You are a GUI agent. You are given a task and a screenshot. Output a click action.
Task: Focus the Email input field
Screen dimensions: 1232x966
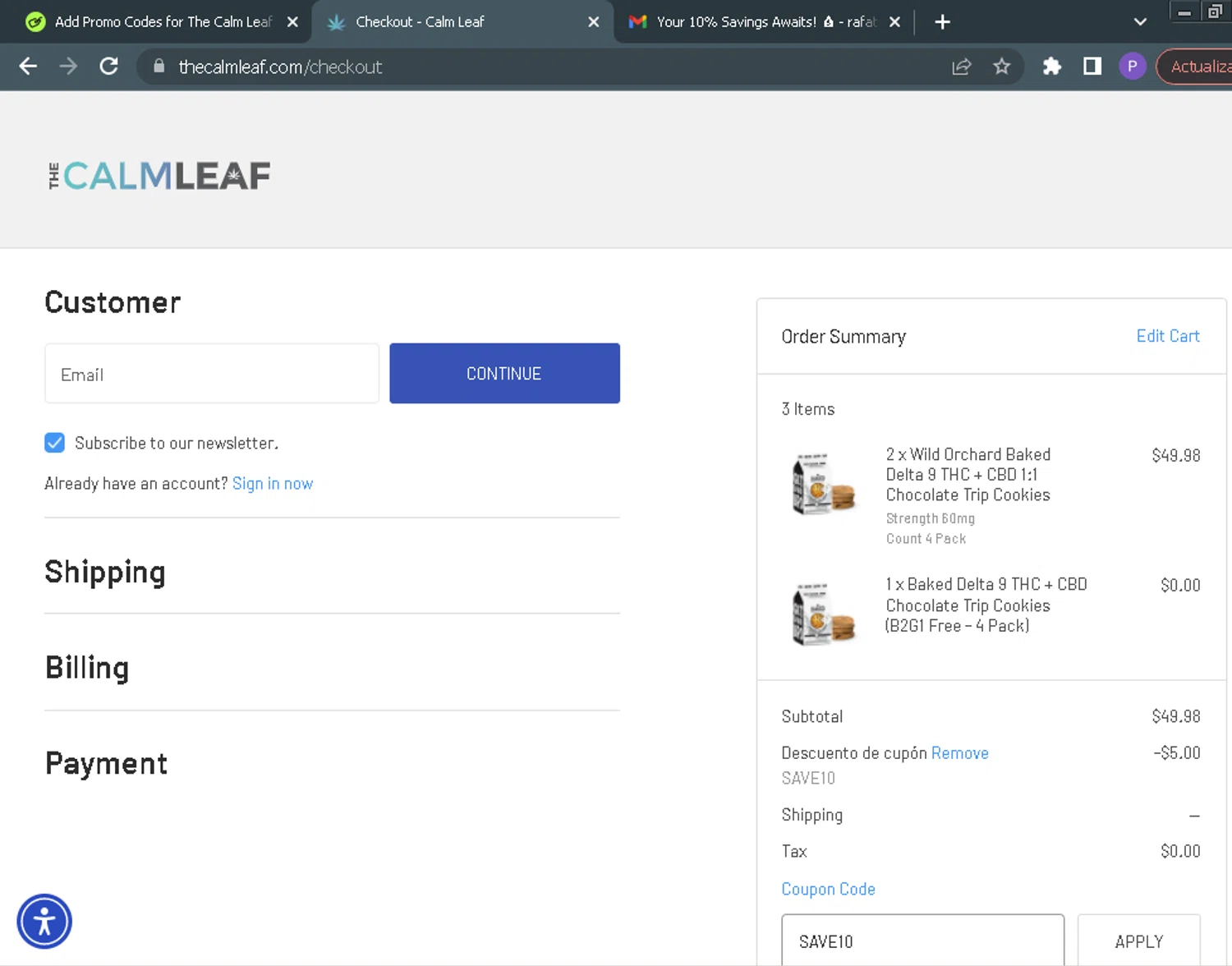tap(212, 374)
